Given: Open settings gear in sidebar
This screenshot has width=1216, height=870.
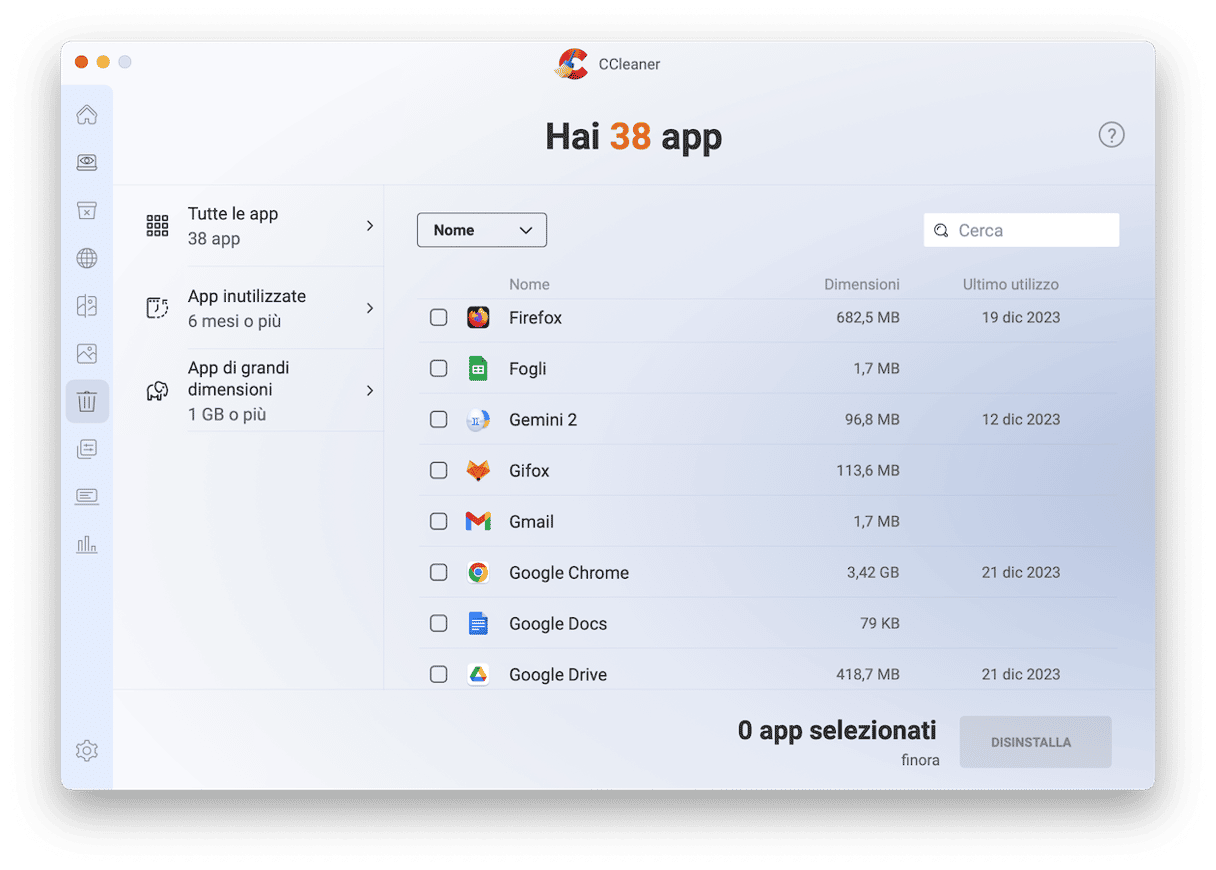Looking at the screenshot, I should [87, 750].
